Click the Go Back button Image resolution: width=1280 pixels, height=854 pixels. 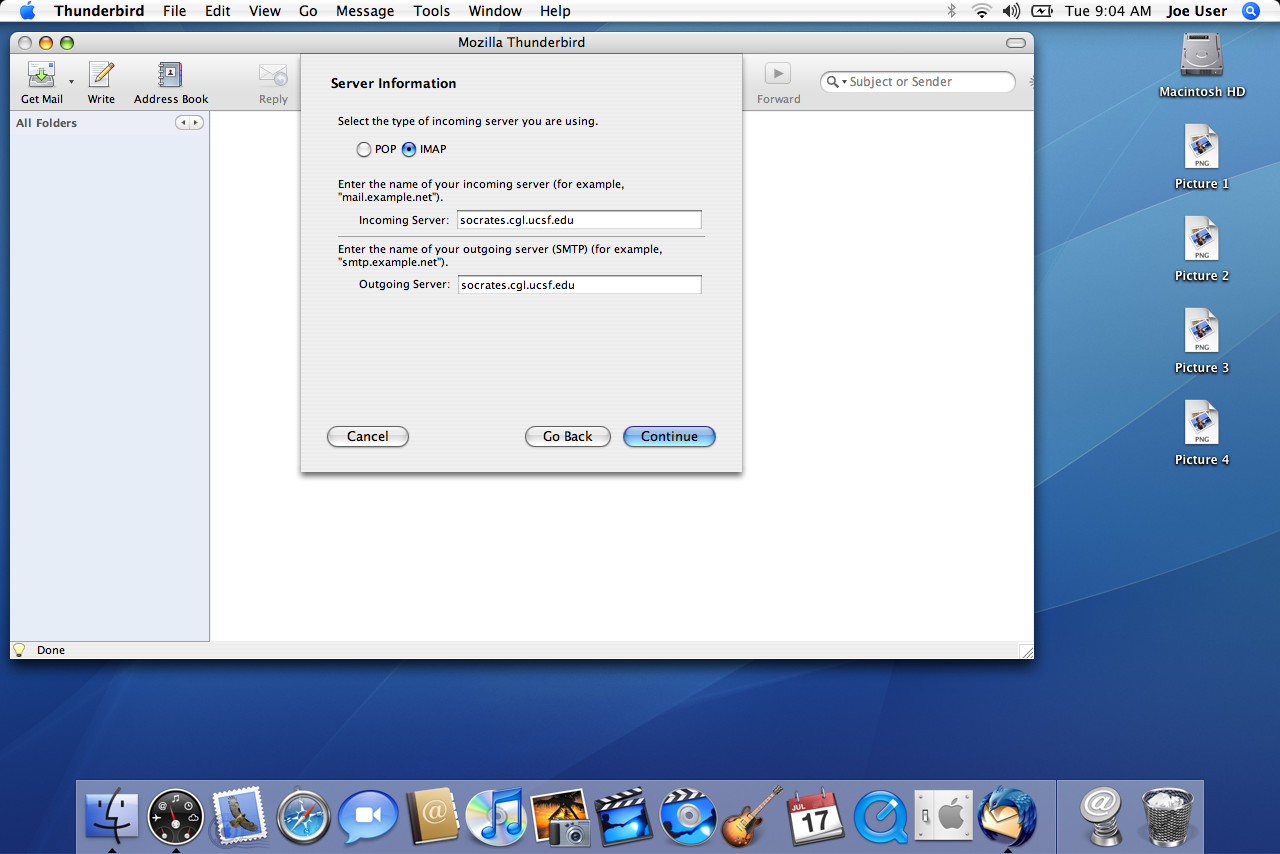[x=568, y=436]
